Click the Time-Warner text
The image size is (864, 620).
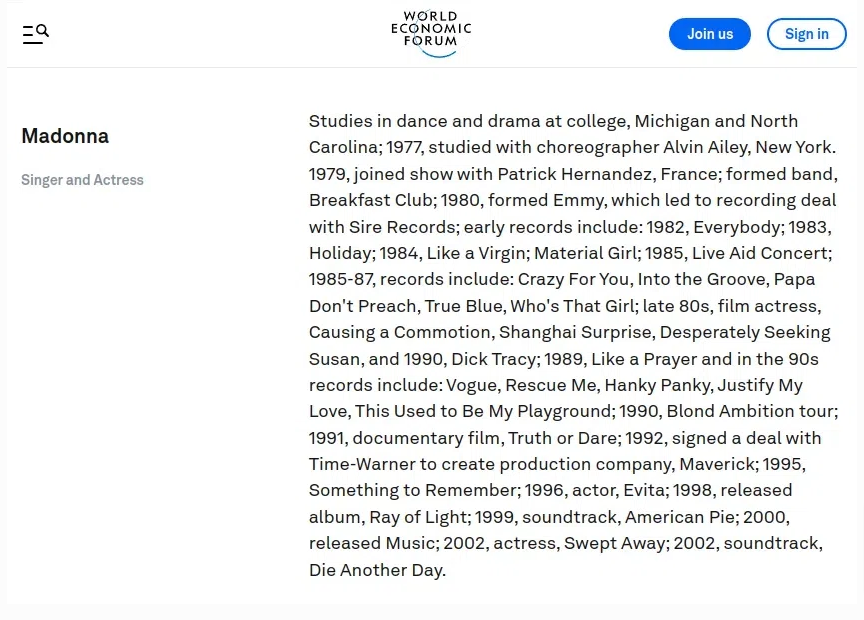coord(361,464)
